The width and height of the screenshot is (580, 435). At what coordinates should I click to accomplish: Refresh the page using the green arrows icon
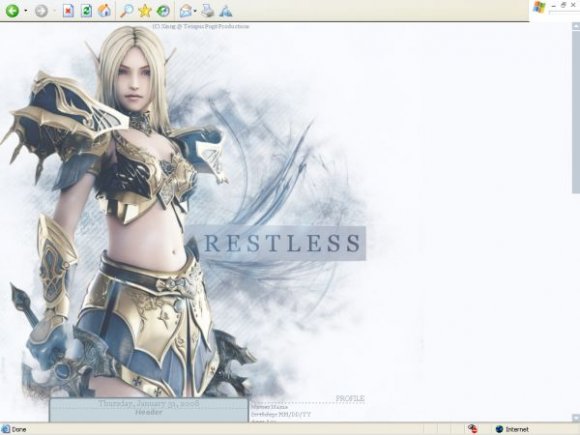87,11
